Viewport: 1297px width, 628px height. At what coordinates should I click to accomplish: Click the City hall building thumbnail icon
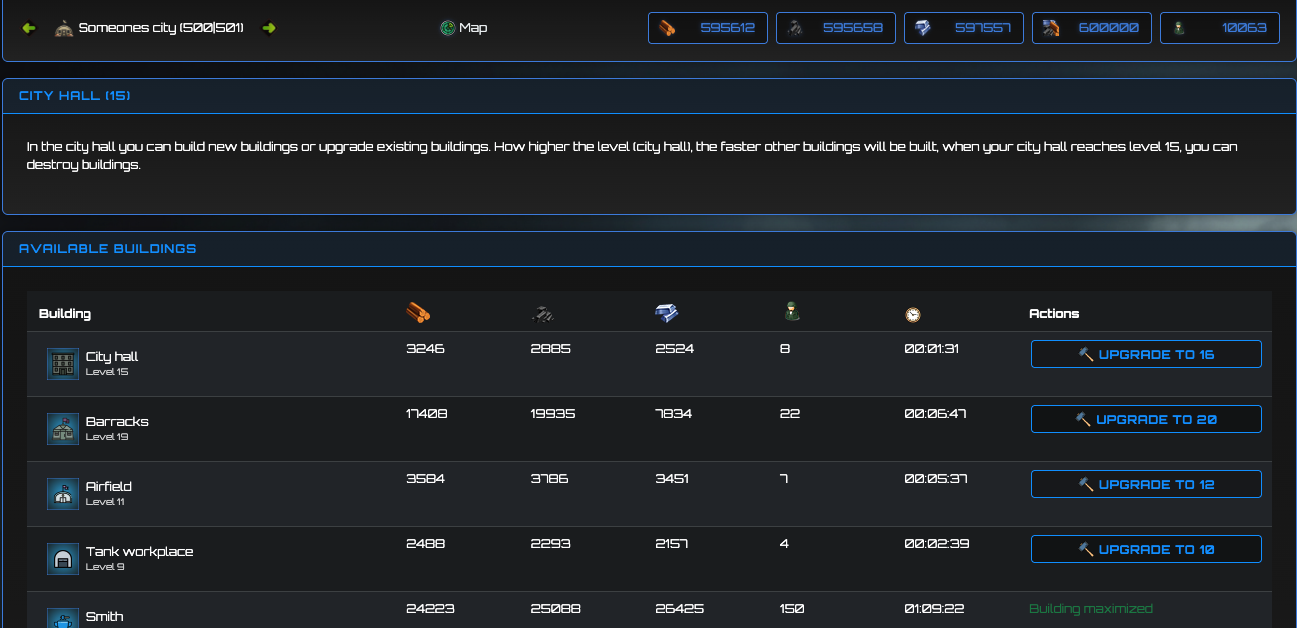[x=62, y=363]
